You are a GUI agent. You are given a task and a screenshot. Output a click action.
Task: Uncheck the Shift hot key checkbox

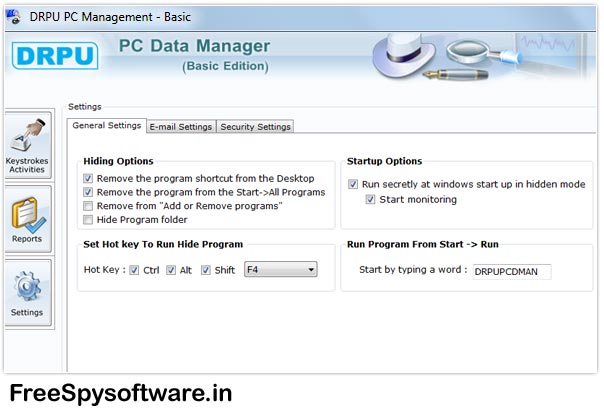[206, 270]
